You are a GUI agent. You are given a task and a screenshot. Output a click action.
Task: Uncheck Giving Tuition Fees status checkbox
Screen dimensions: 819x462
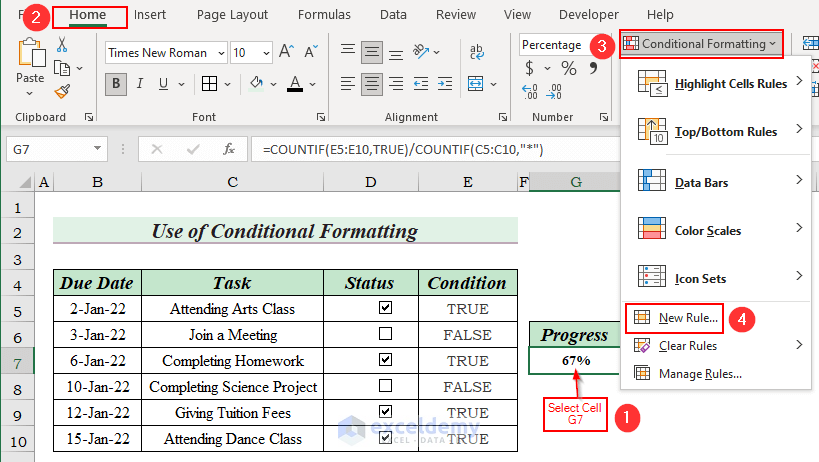(x=385, y=411)
